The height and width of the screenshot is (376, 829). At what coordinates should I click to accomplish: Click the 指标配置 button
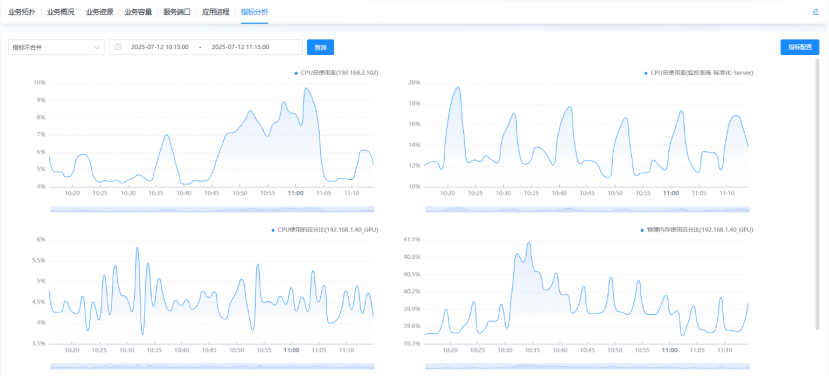pos(800,47)
